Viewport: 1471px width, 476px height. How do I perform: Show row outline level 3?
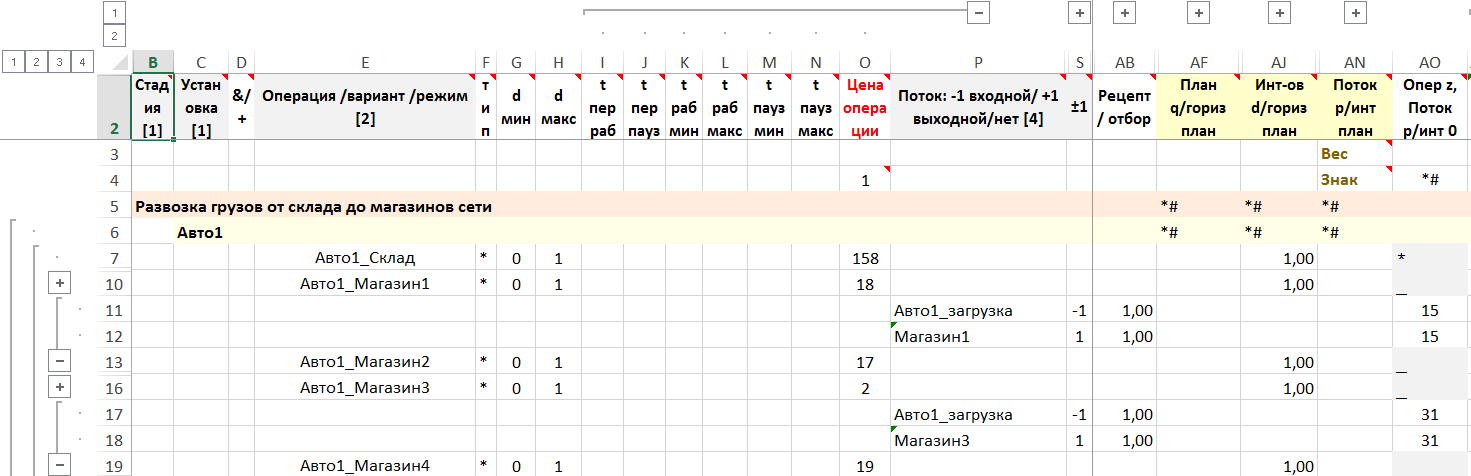point(60,62)
